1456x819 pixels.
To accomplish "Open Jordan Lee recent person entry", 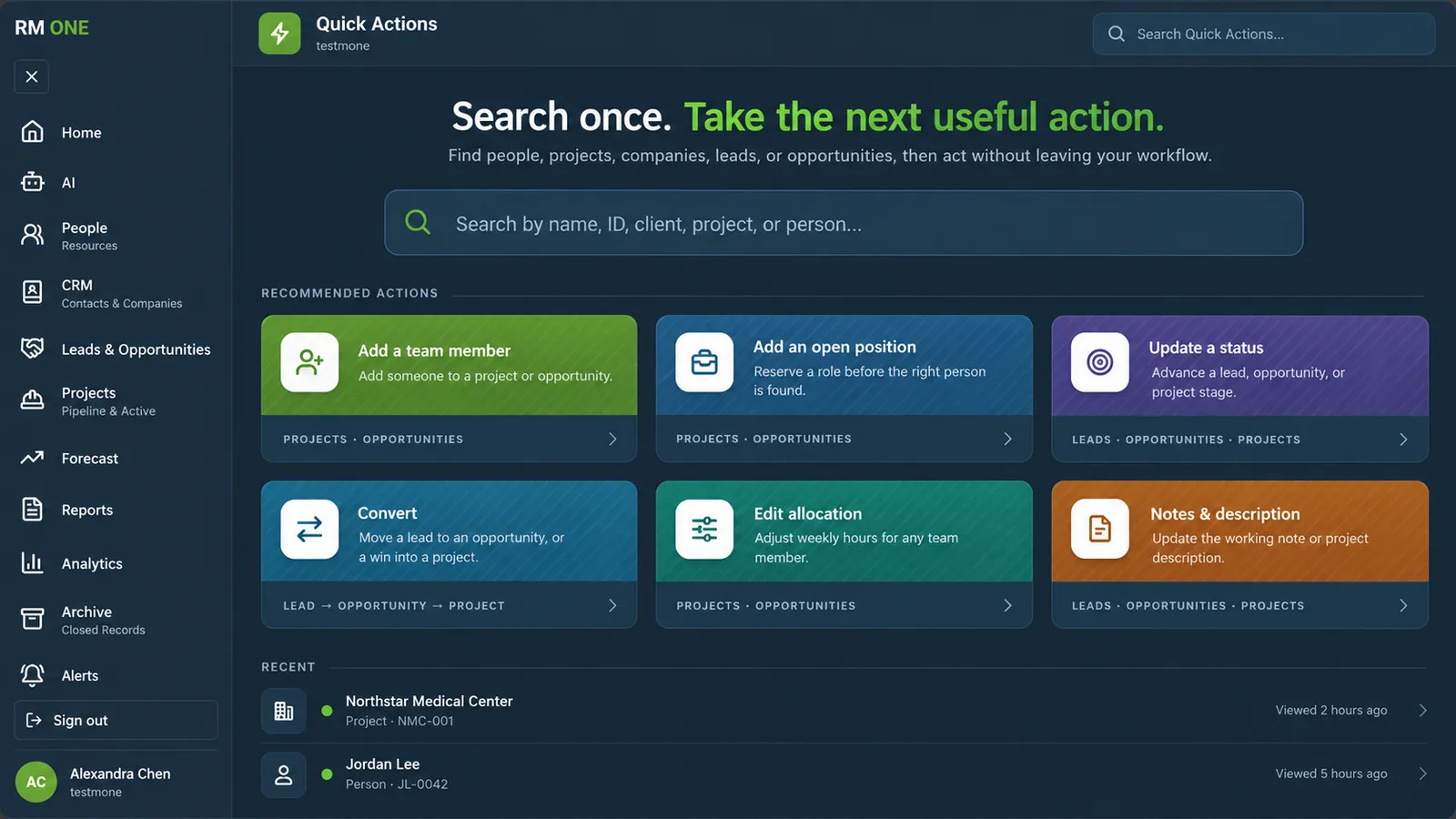I will 844,773.
